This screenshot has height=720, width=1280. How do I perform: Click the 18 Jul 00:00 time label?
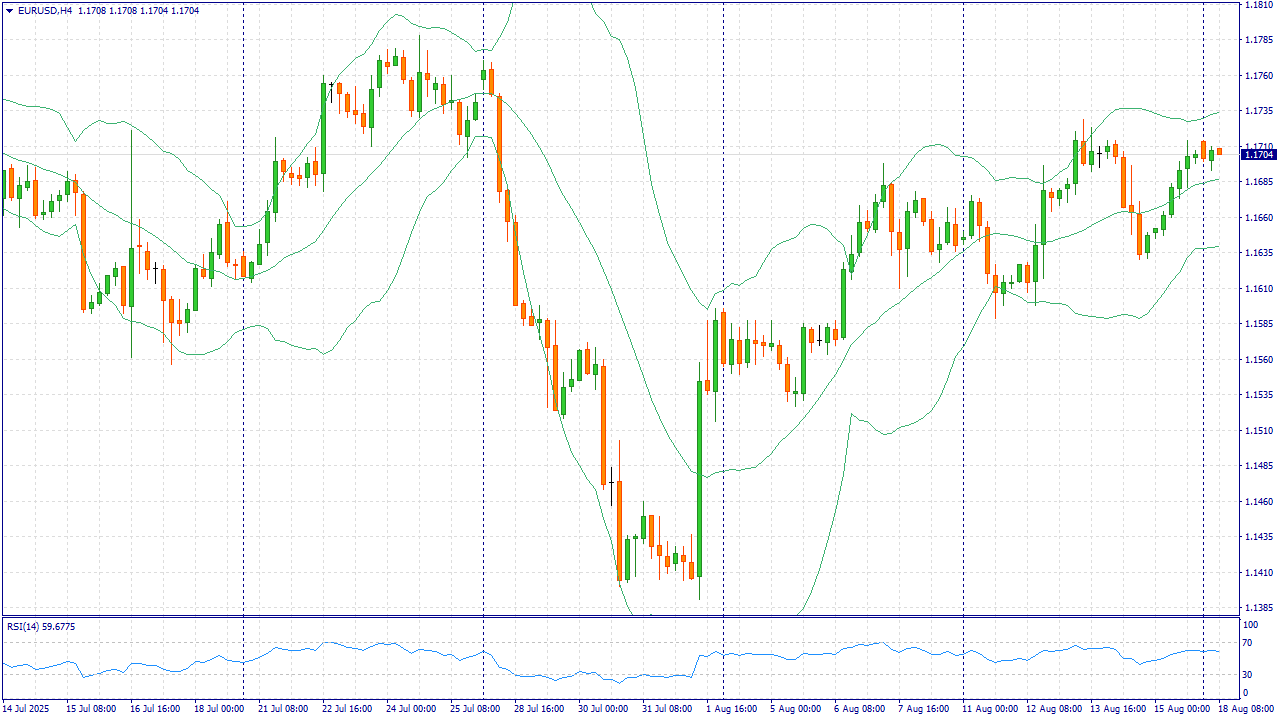point(218,709)
